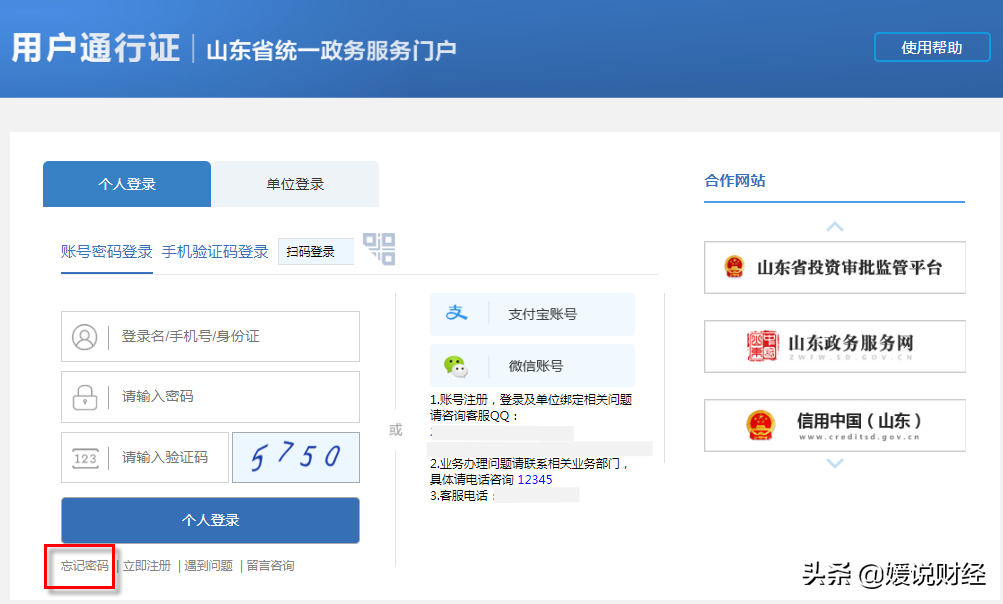Open the 山东政务服务网 partner site

835,346
